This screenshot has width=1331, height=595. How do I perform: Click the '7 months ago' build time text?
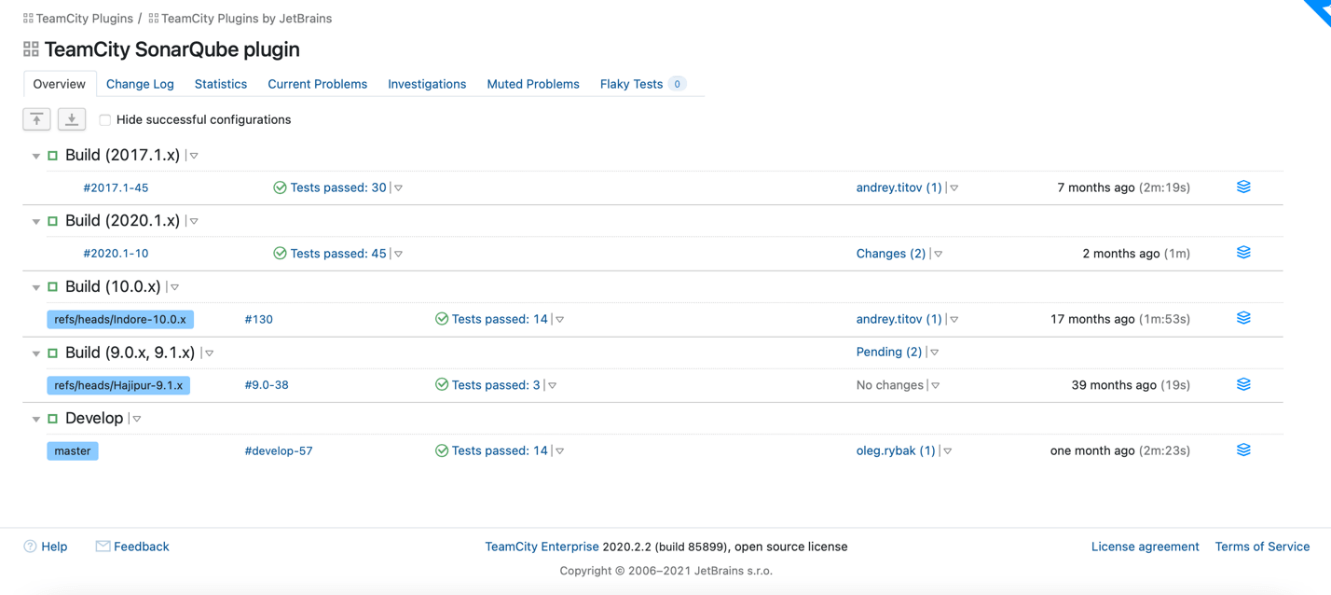(x=1096, y=188)
